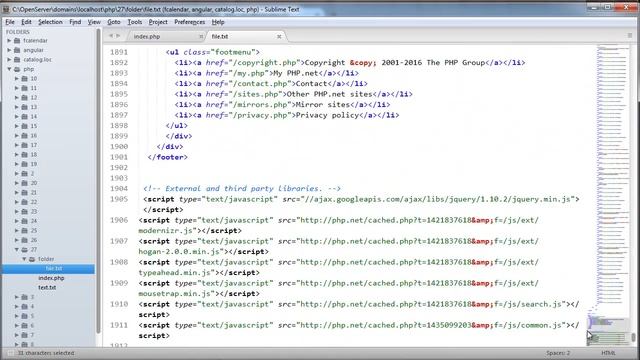This screenshot has height=360, width=640.
Task: Click the folder icon for folder 26
Action: click(24, 240)
